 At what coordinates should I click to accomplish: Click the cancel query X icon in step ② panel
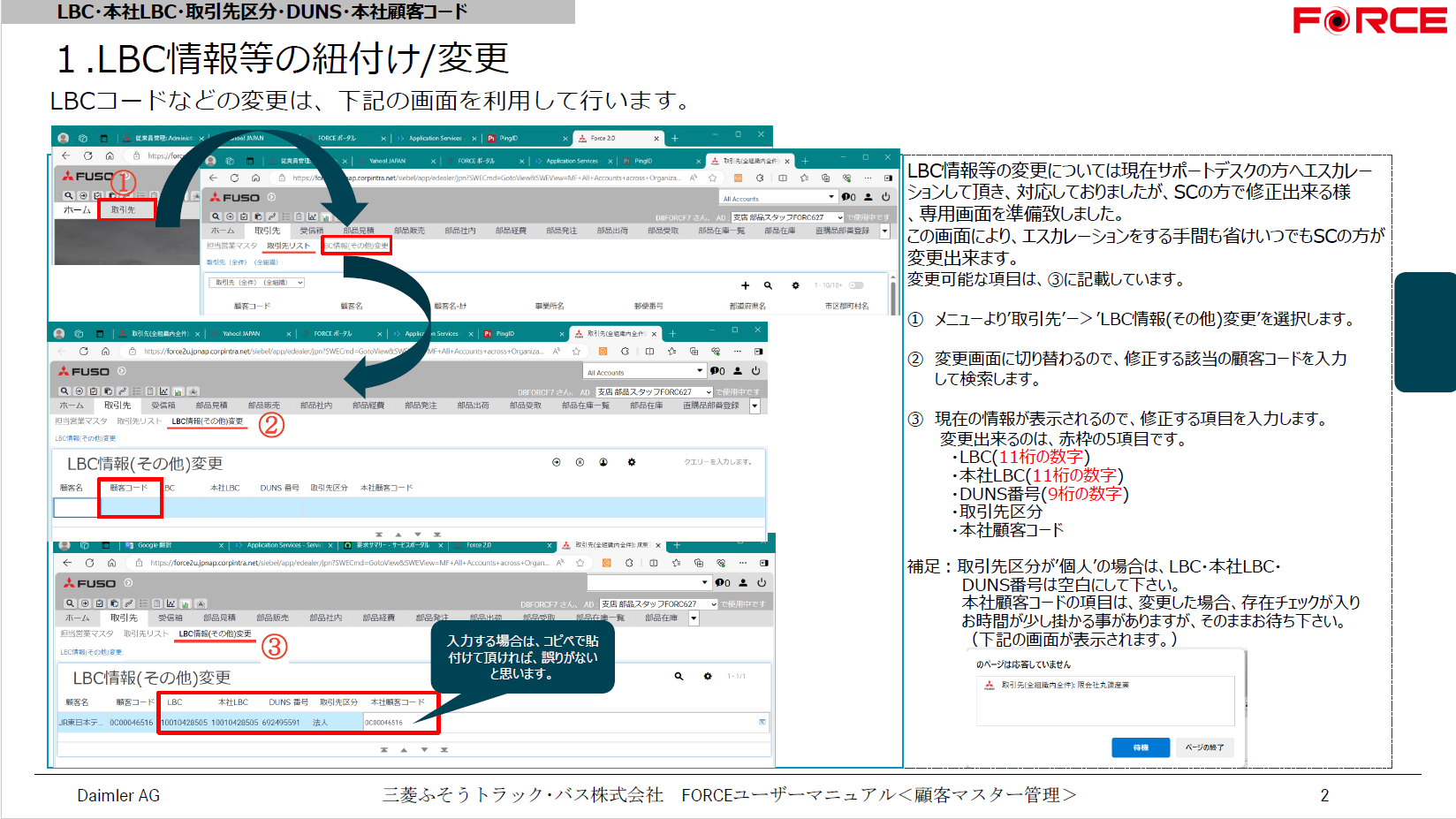pos(580,462)
